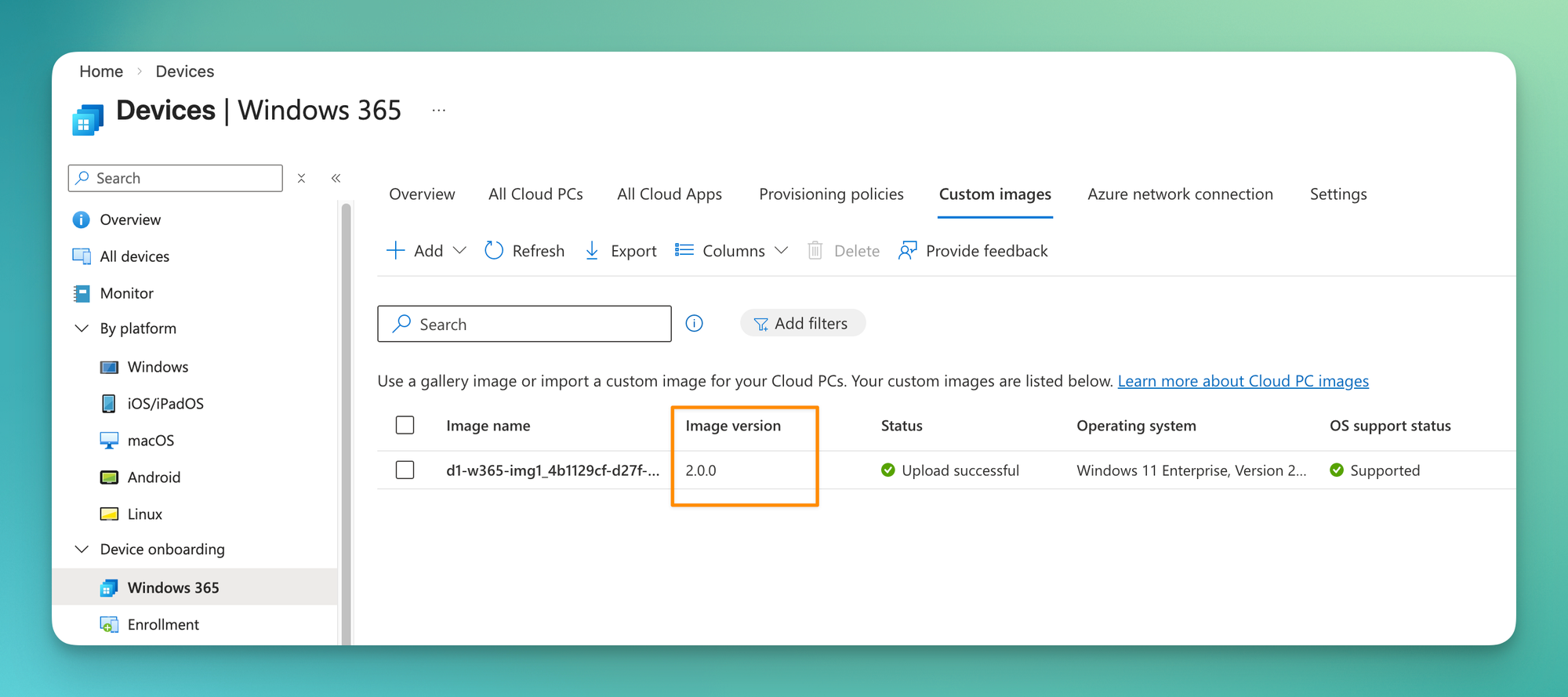Open the Azure network connection tab
This screenshot has height=697, width=1568.
click(x=1180, y=194)
